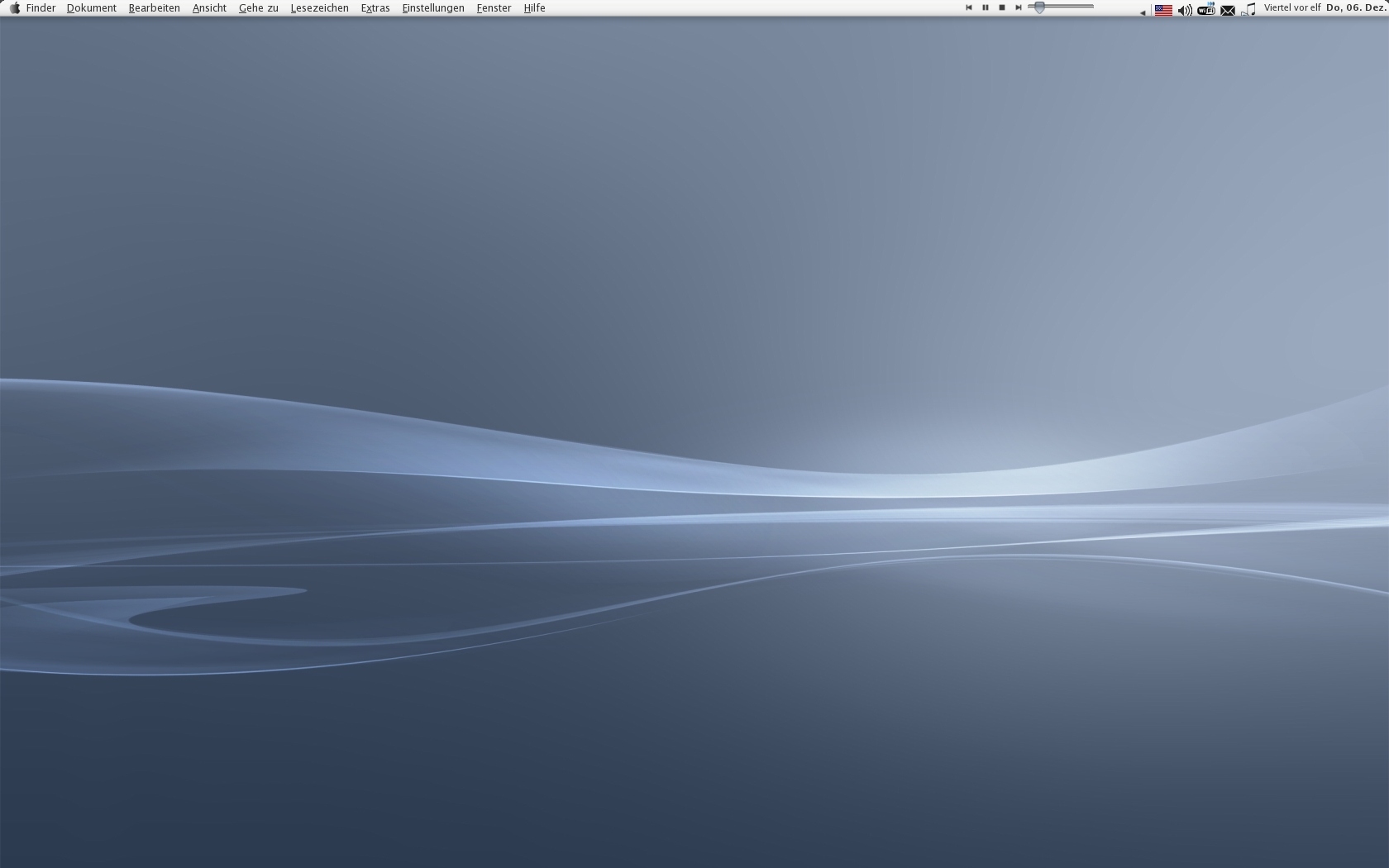
Task: Open the Bearbeiten menu
Action: [x=154, y=7]
